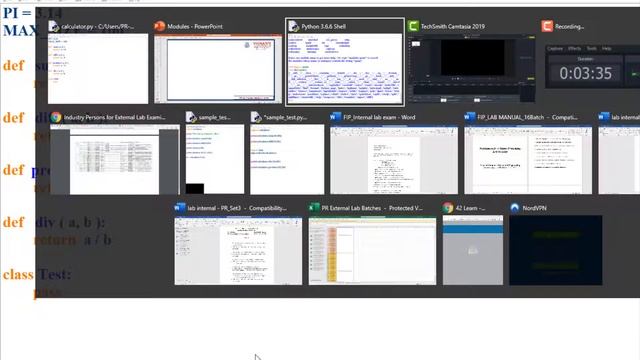Switch to the sample_tes... window with the black box
Viewport: 640px width, 360px height.
pyautogui.click(x=215, y=160)
